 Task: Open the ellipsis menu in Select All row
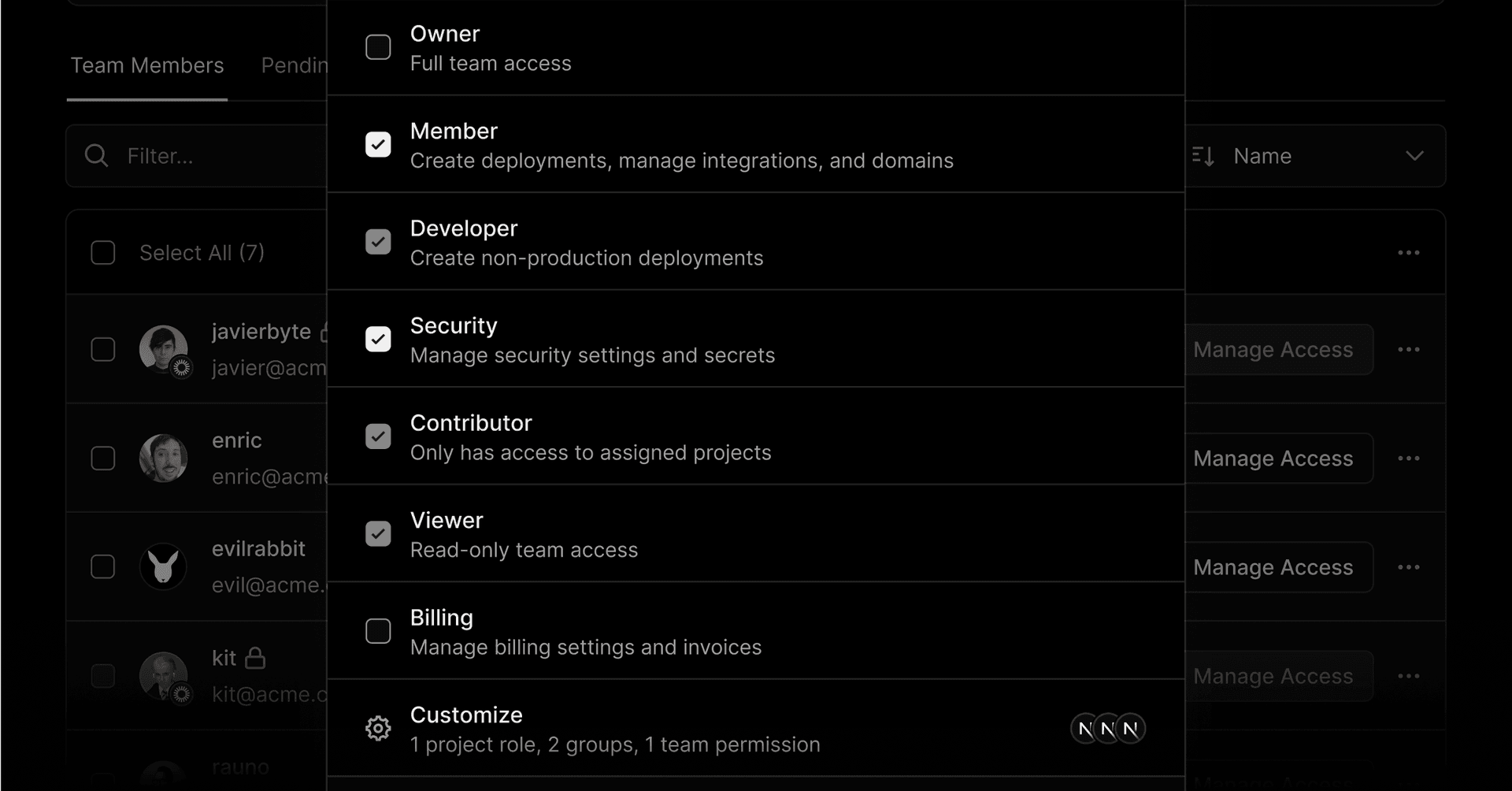1408,253
